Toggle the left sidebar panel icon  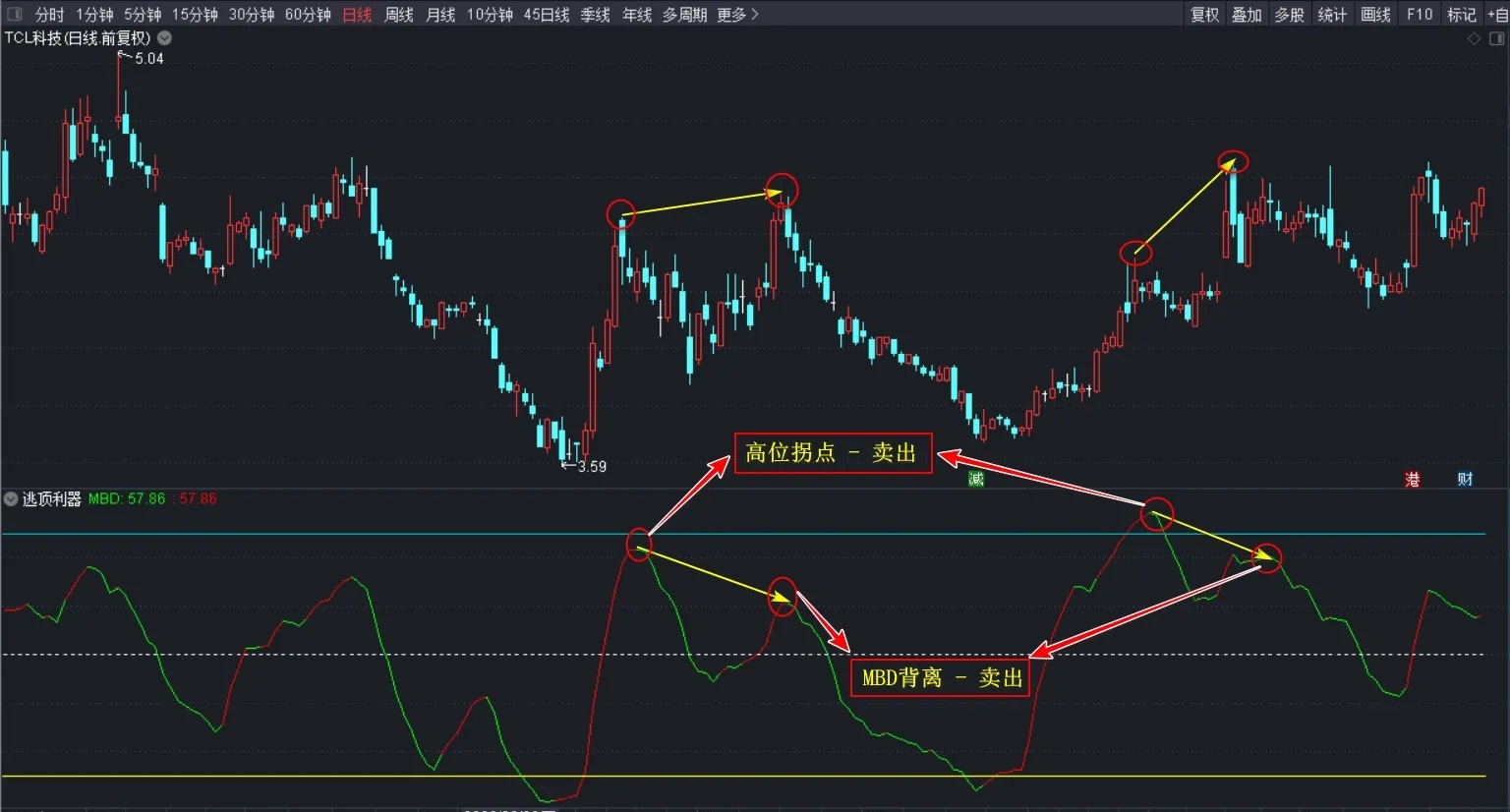click(x=14, y=14)
